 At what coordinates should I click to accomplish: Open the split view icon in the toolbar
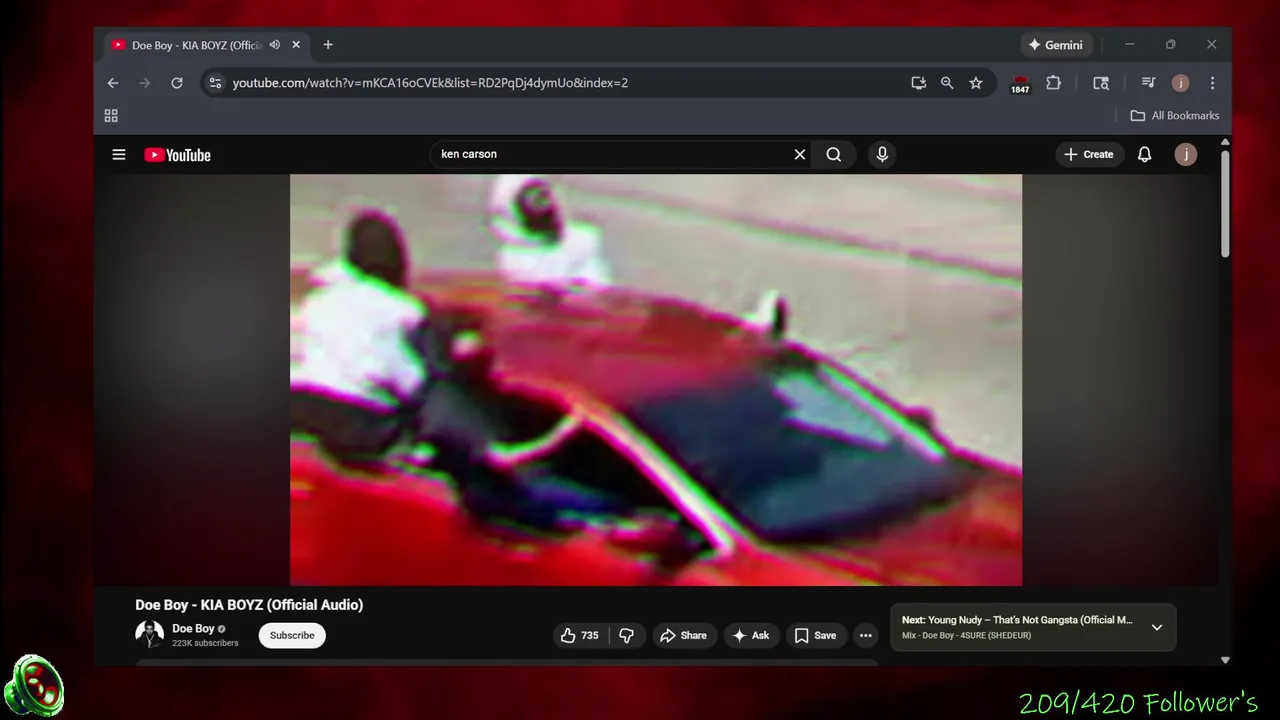1101,83
